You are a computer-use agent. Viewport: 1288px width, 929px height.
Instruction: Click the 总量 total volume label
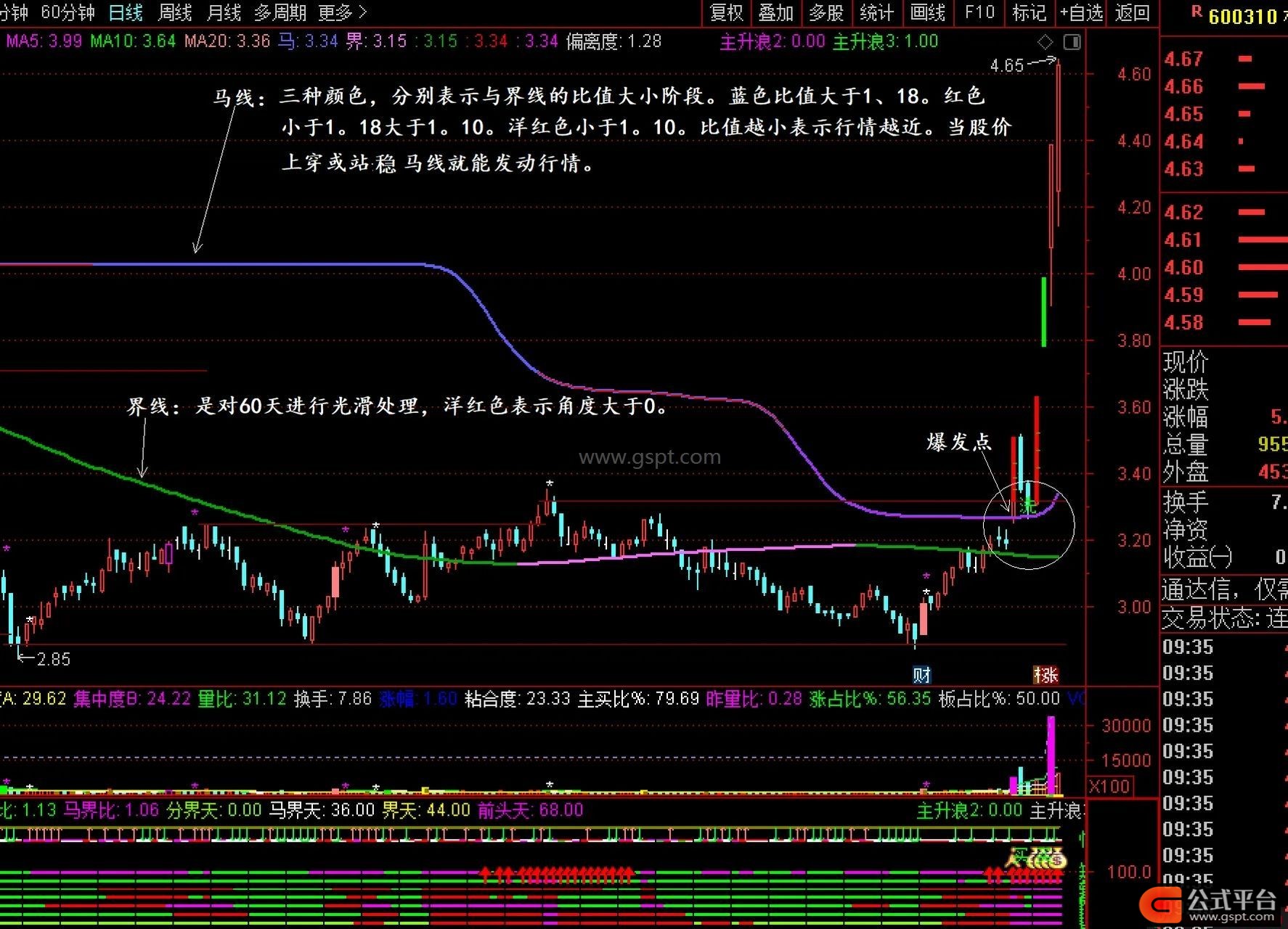(1186, 444)
